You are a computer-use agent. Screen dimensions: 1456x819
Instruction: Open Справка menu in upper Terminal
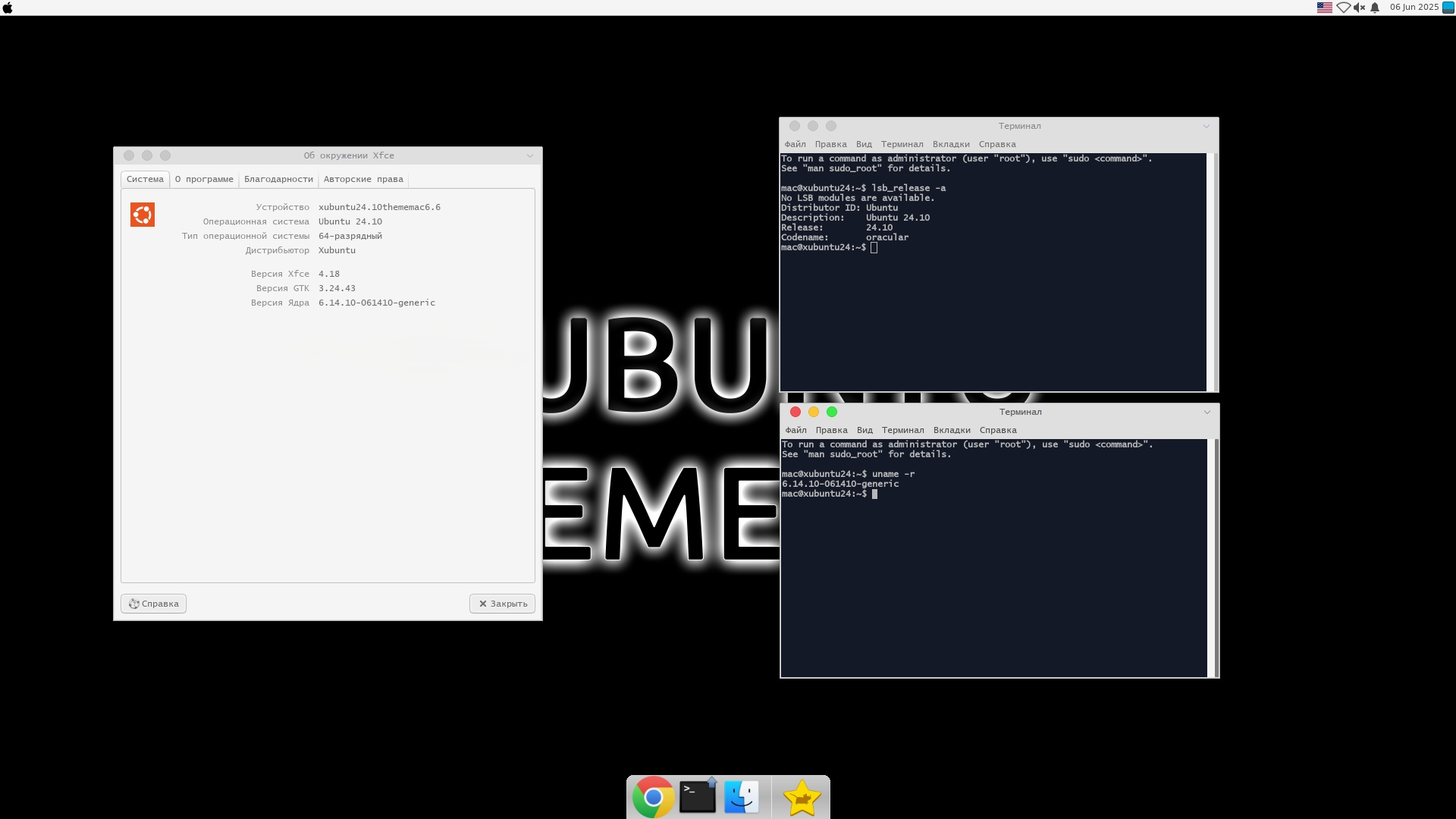click(997, 144)
